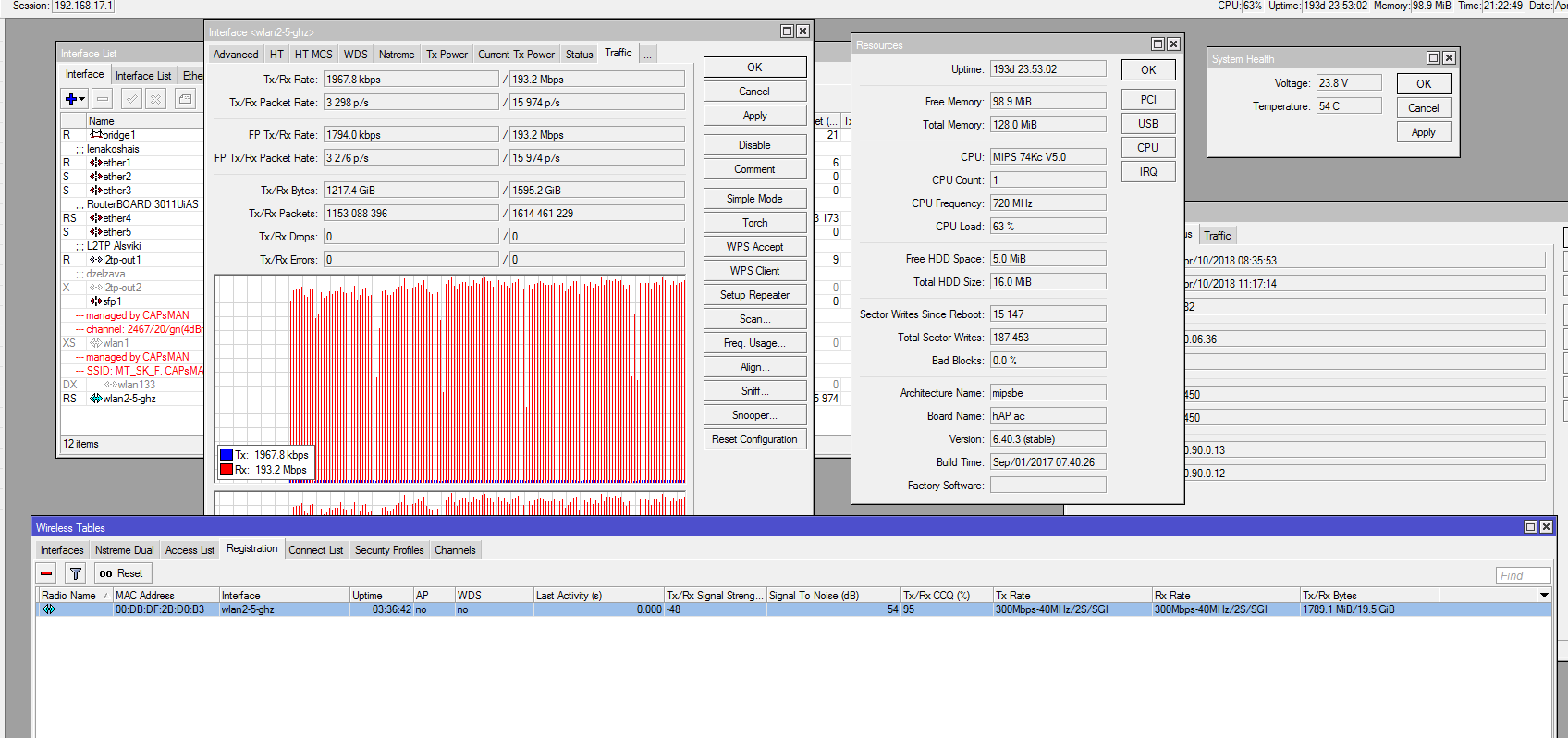Click the red minus remove icon in Wireless Tables
This screenshot has width=1568, height=738.
[x=46, y=573]
